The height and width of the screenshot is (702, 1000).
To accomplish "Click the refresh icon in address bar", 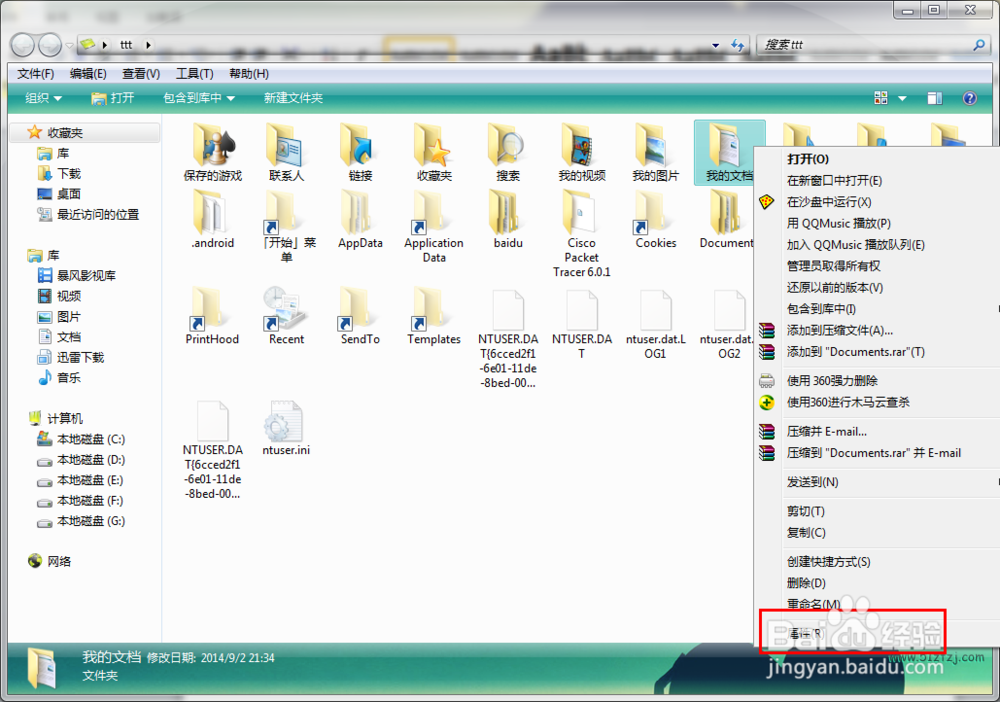I will (737, 45).
